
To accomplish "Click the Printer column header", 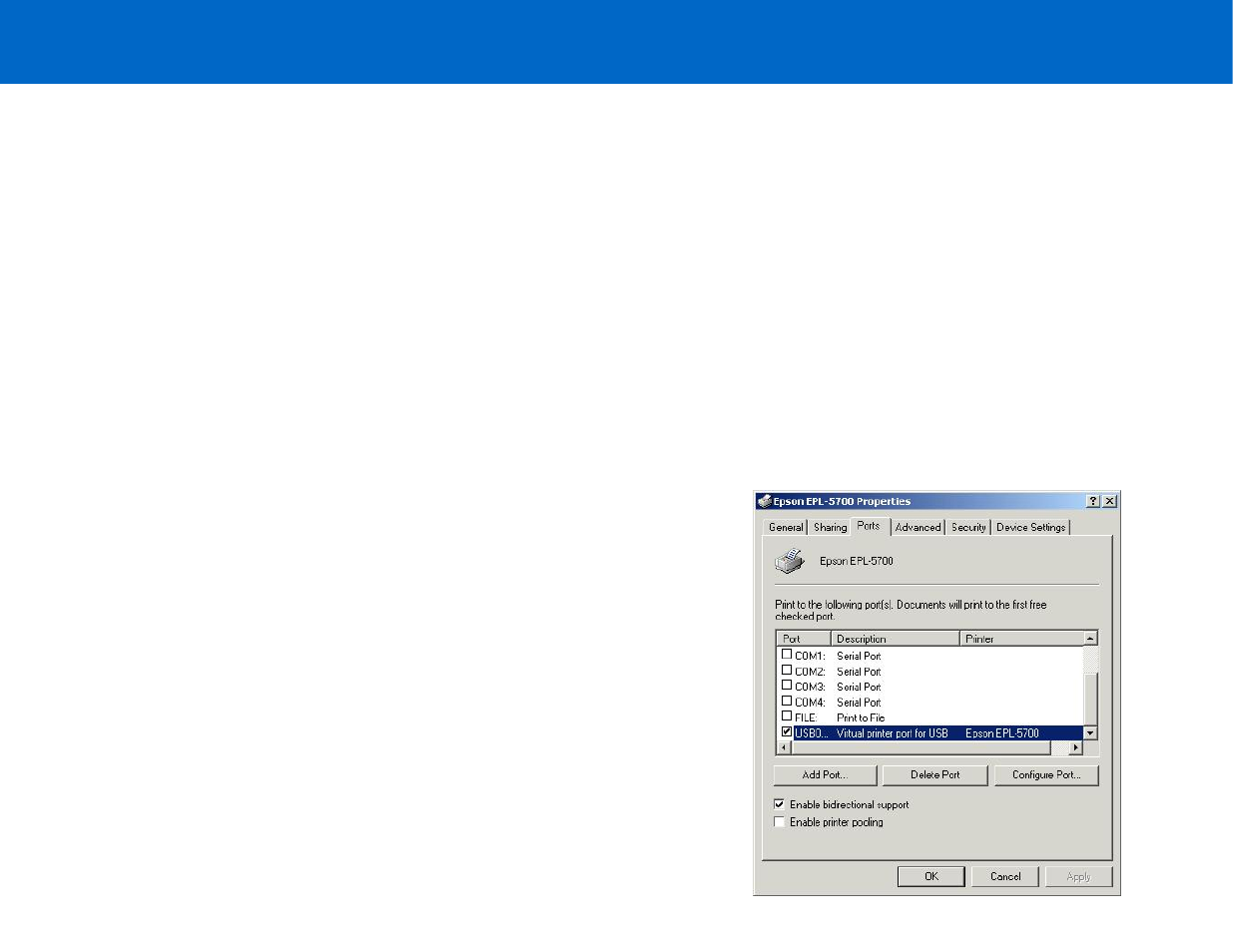I will (x=1021, y=639).
